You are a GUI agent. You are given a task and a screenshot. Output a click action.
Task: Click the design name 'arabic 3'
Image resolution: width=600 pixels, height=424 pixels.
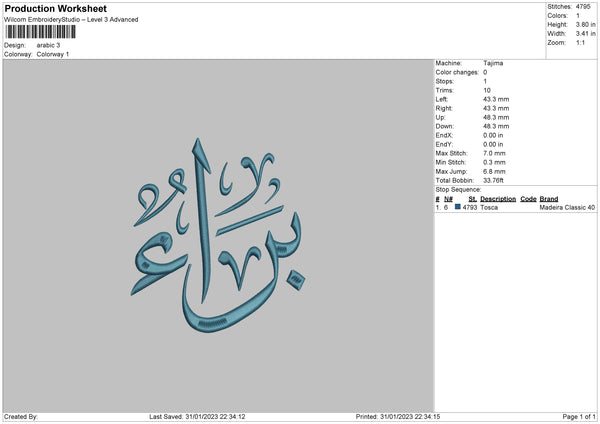click(x=48, y=45)
